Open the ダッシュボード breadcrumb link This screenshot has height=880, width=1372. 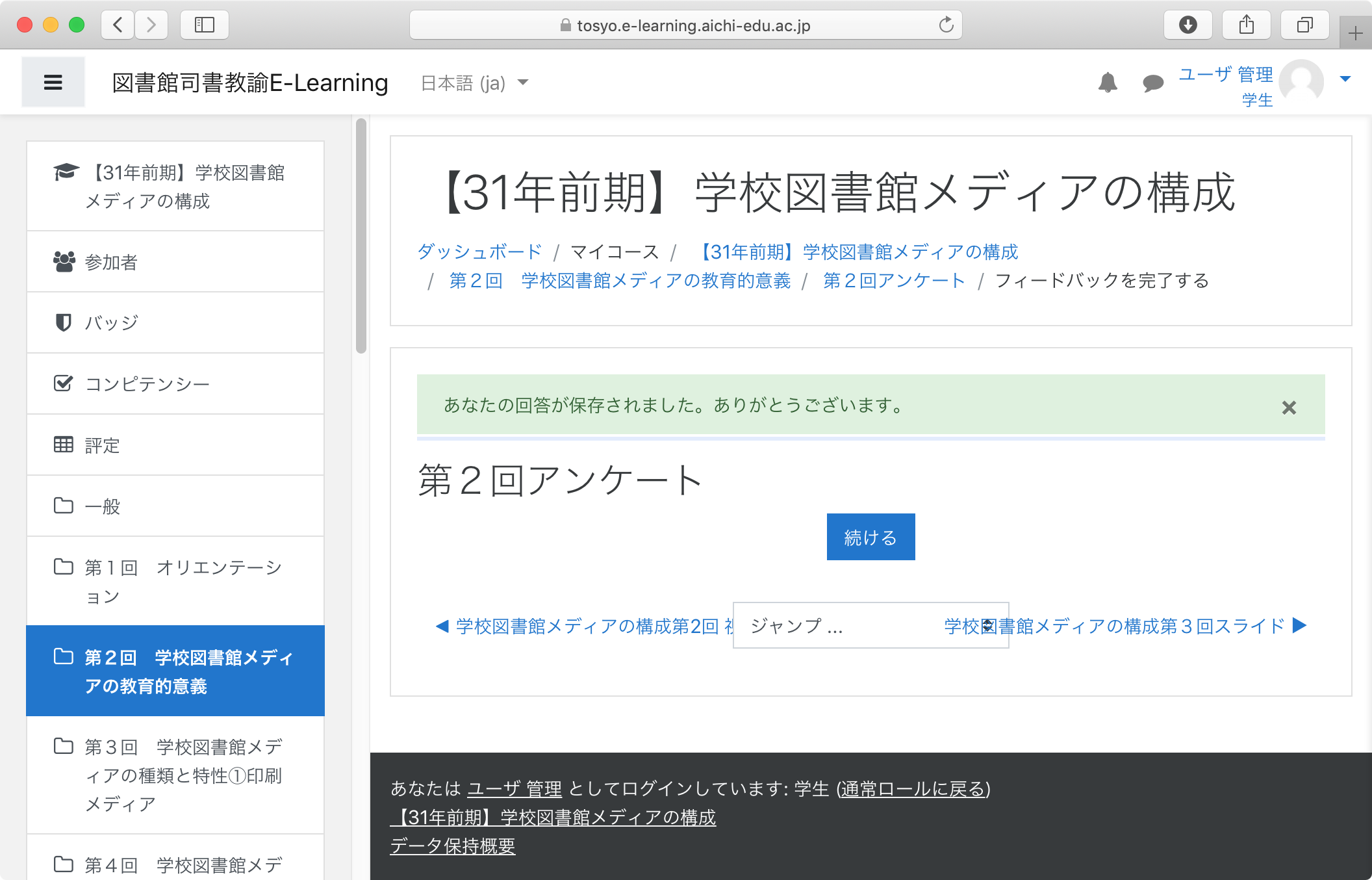[479, 252]
